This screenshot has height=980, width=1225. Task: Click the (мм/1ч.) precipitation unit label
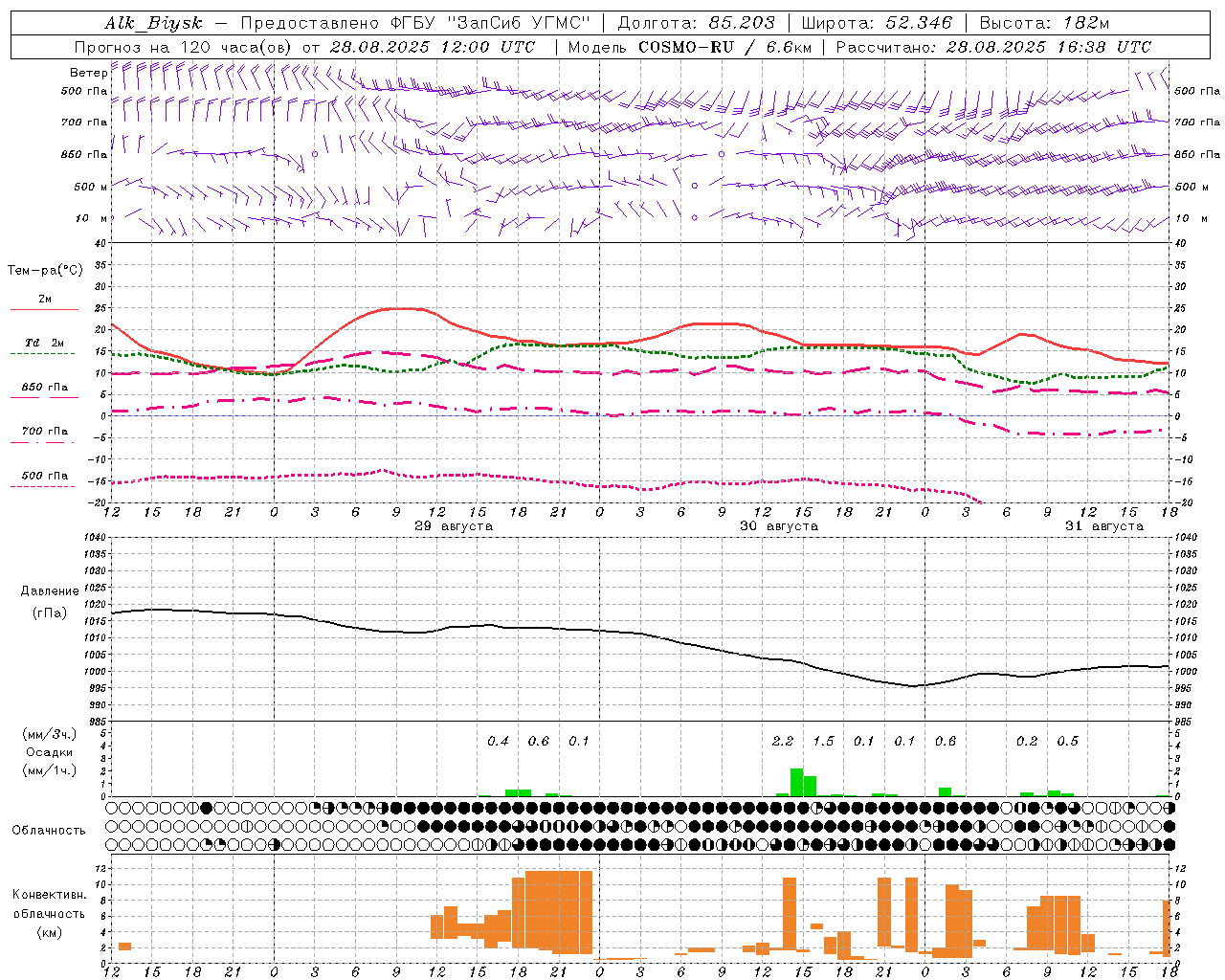coord(50,770)
